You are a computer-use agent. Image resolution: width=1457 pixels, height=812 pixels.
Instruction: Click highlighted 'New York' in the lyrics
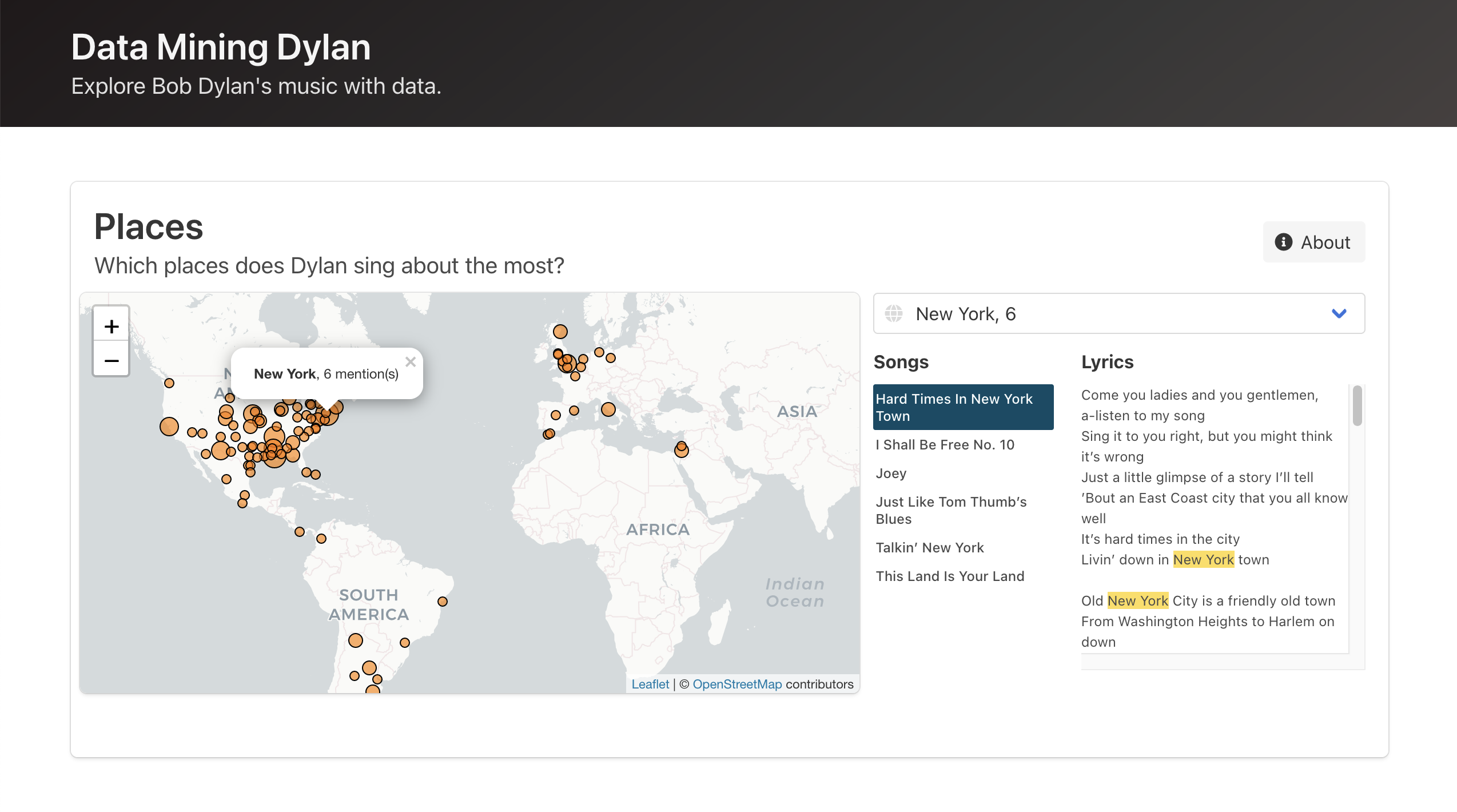click(x=1203, y=559)
